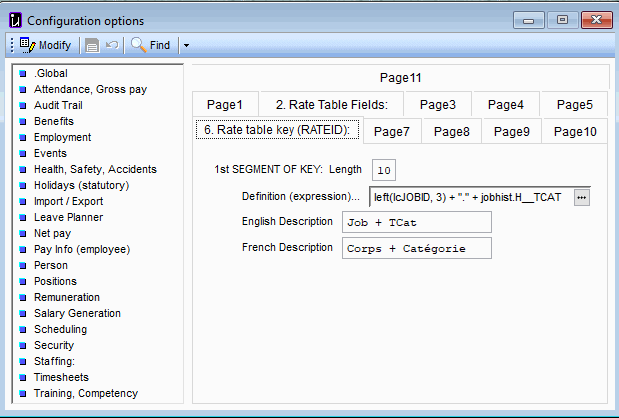The image size is (619, 418).
Task: Switch to Page10 tab
Action: click(575, 132)
